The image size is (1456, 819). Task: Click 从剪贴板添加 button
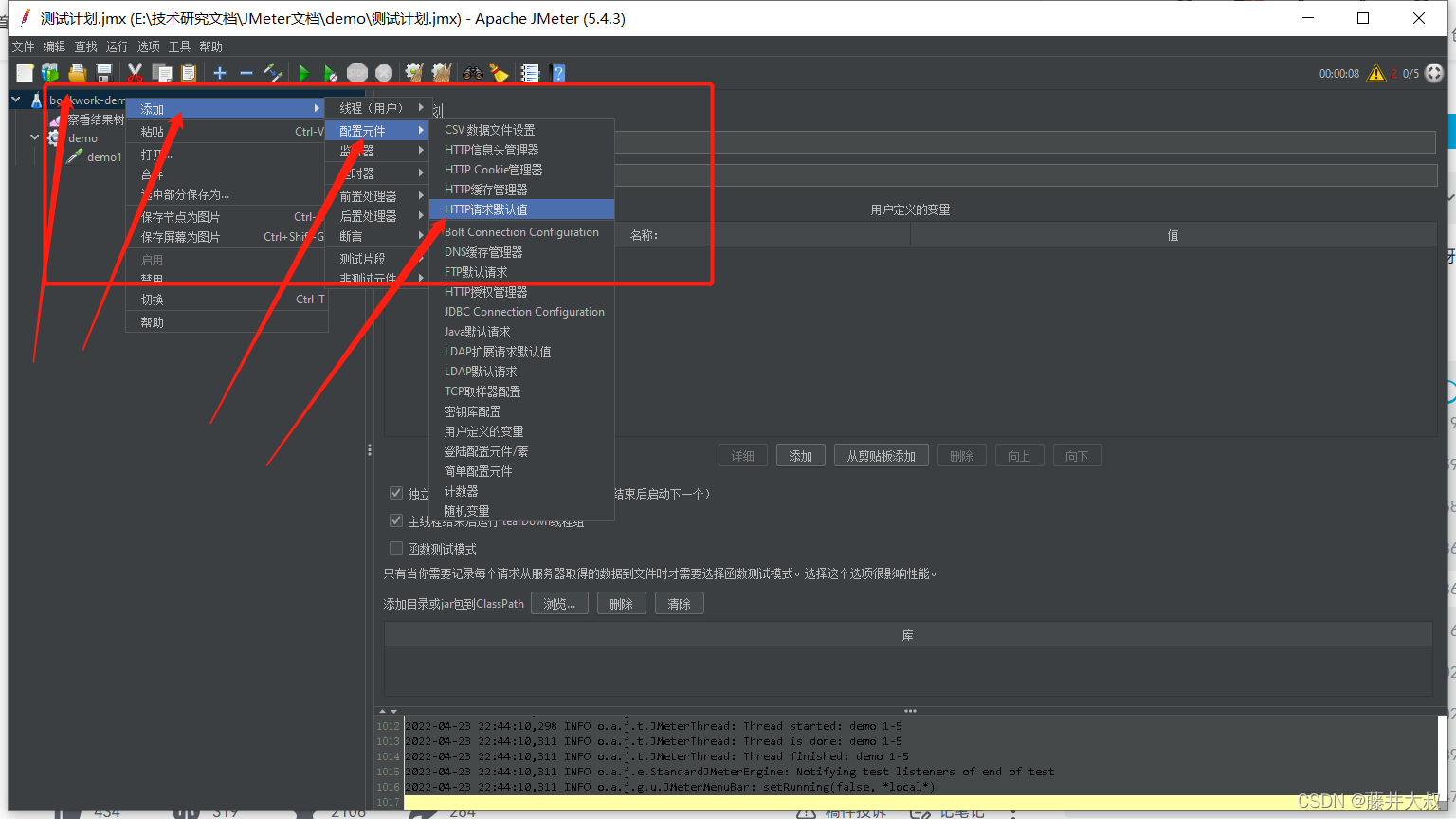882,456
